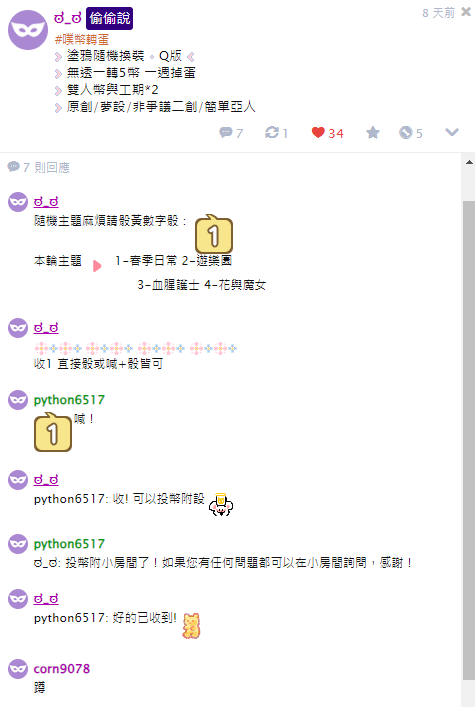This screenshot has width=475, height=707.
Task: Click the 7 則回應 response count header
Action: [39, 168]
